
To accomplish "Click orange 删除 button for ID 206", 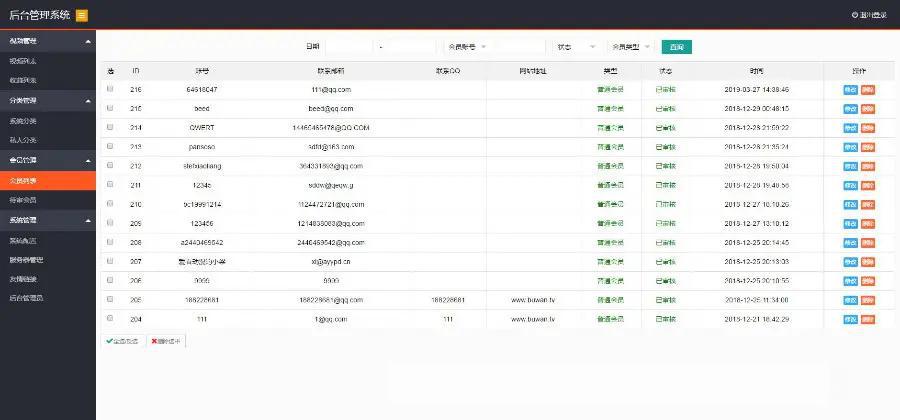I will coord(868,281).
